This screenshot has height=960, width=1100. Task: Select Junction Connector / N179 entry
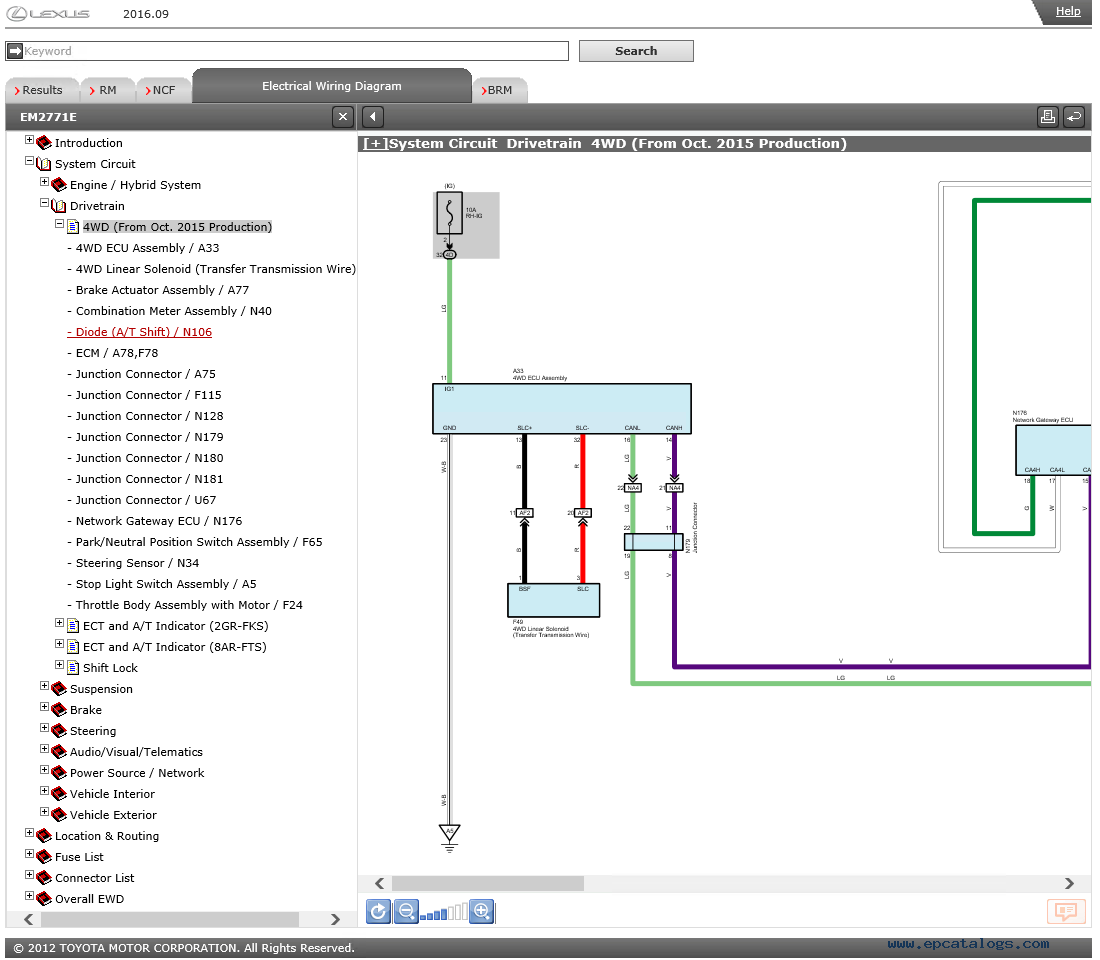coord(149,437)
